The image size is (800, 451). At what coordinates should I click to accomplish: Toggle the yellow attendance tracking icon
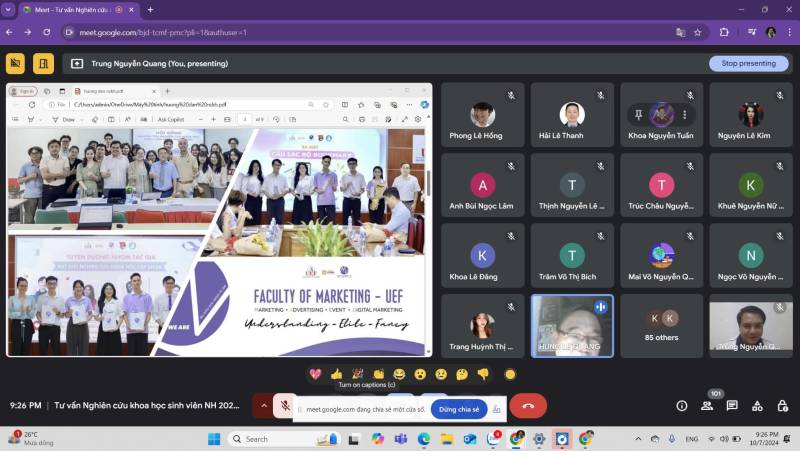click(x=15, y=63)
